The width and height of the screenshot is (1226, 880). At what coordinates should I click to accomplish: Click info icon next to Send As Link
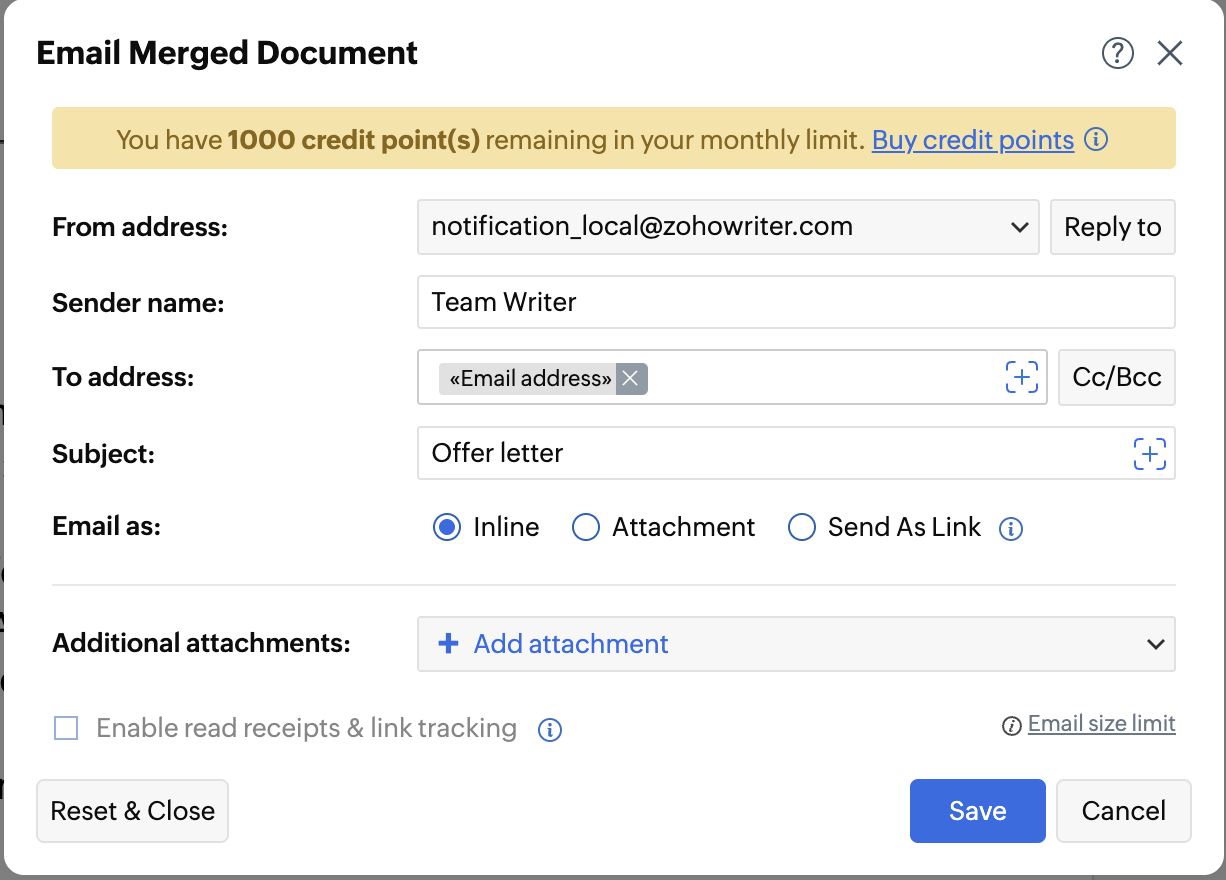point(1011,529)
